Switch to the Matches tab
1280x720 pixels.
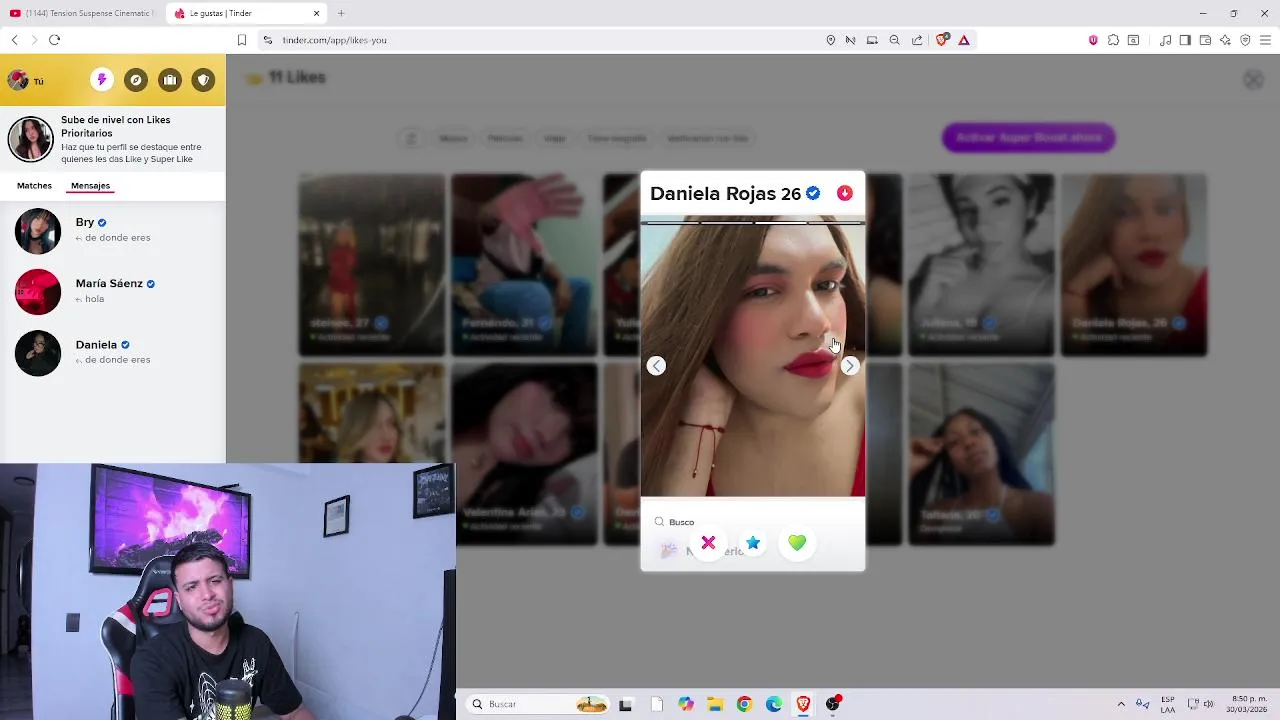pyautogui.click(x=34, y=186)
